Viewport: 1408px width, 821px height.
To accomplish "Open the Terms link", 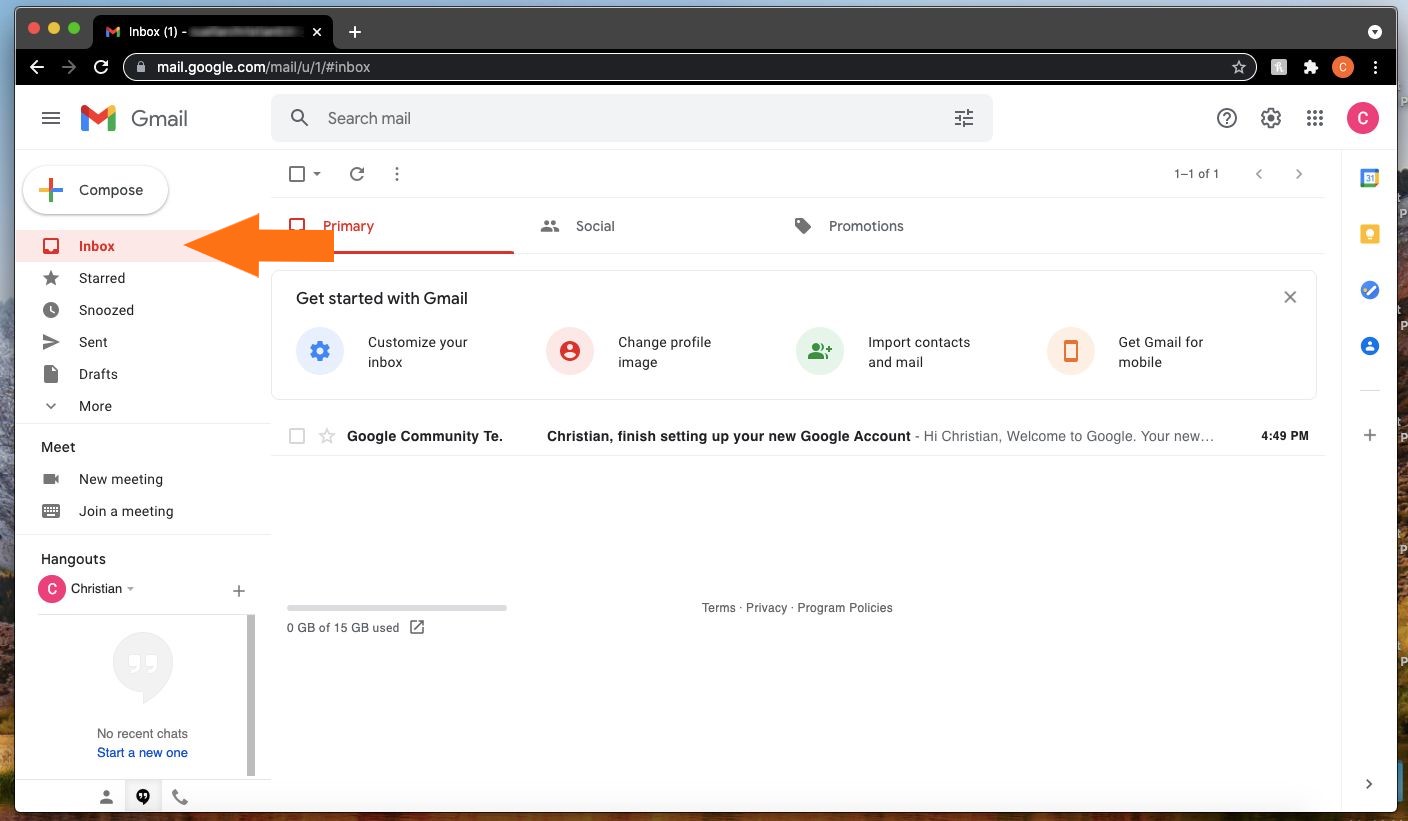I will [718, 608].
